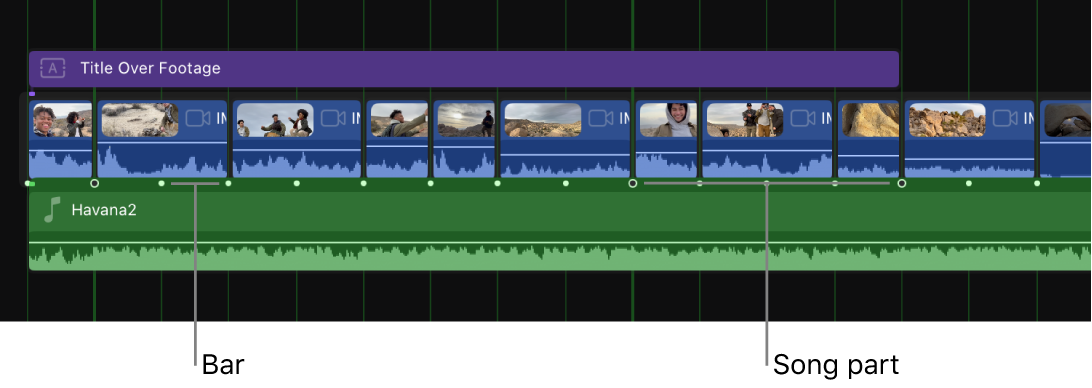This screenshot has width=1092, height=388.
Task: Select thumbnail of people sitting on rocks
Action: (275, 120)
